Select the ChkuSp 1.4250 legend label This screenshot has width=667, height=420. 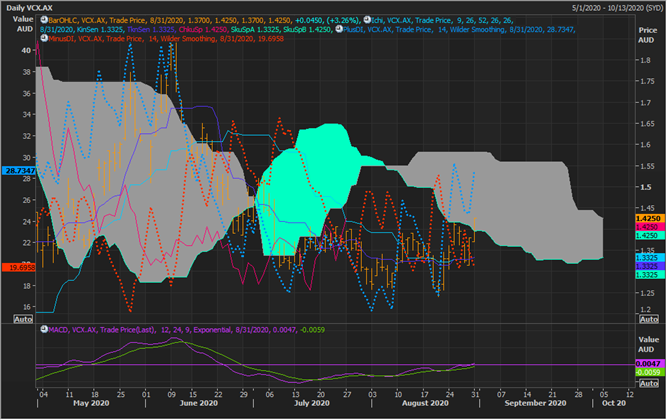(x=203, y=30)
